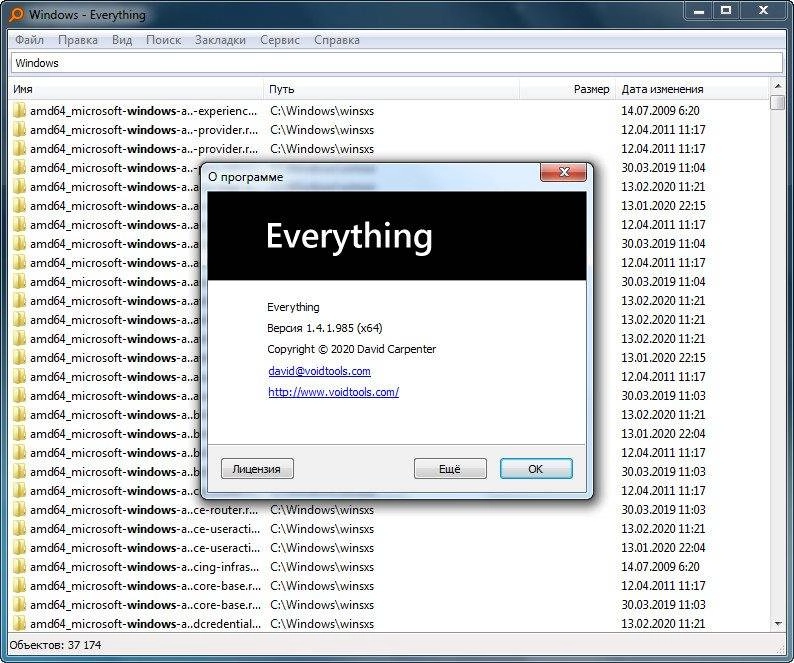This screenshot has height=663, width=794.
Task: Select the 'amd64_microsoft-windows-a..-experienc...' file name
Action: pyautogui.click(x=143, y=110)
